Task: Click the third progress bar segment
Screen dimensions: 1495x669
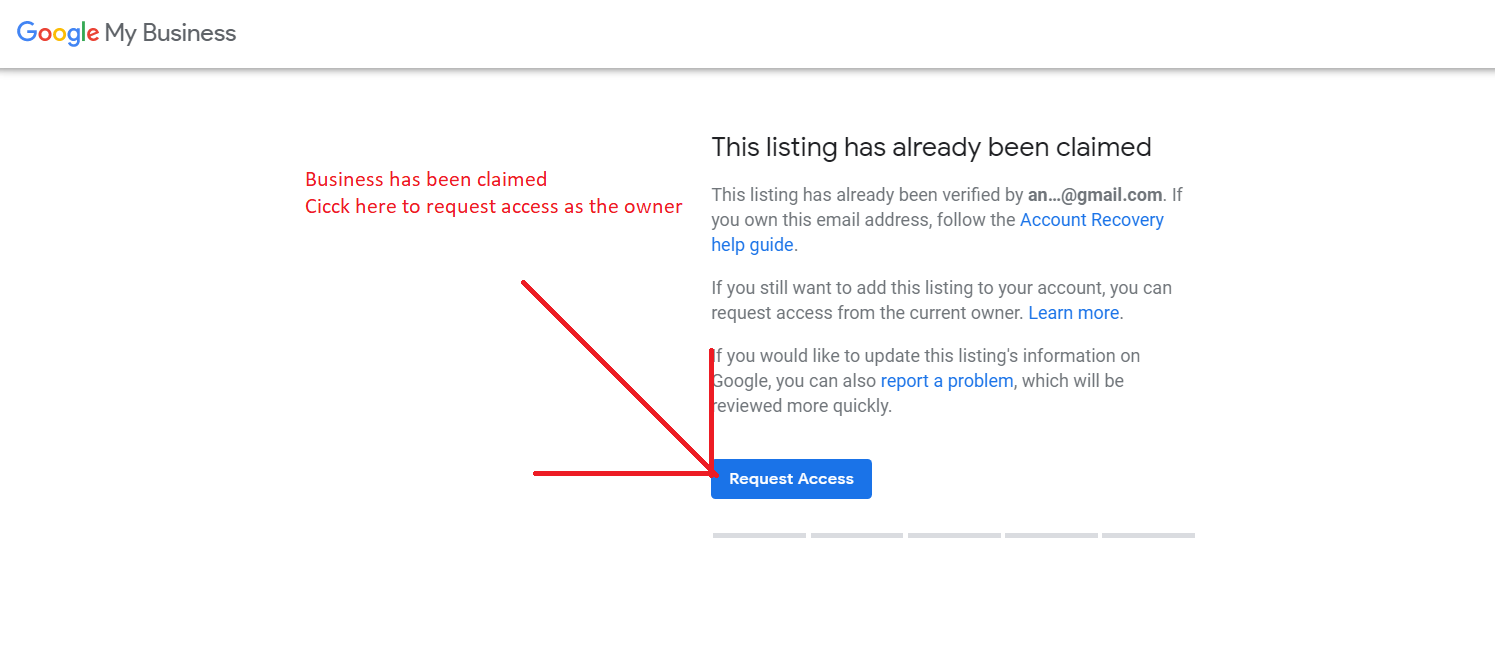Action: 954,536
